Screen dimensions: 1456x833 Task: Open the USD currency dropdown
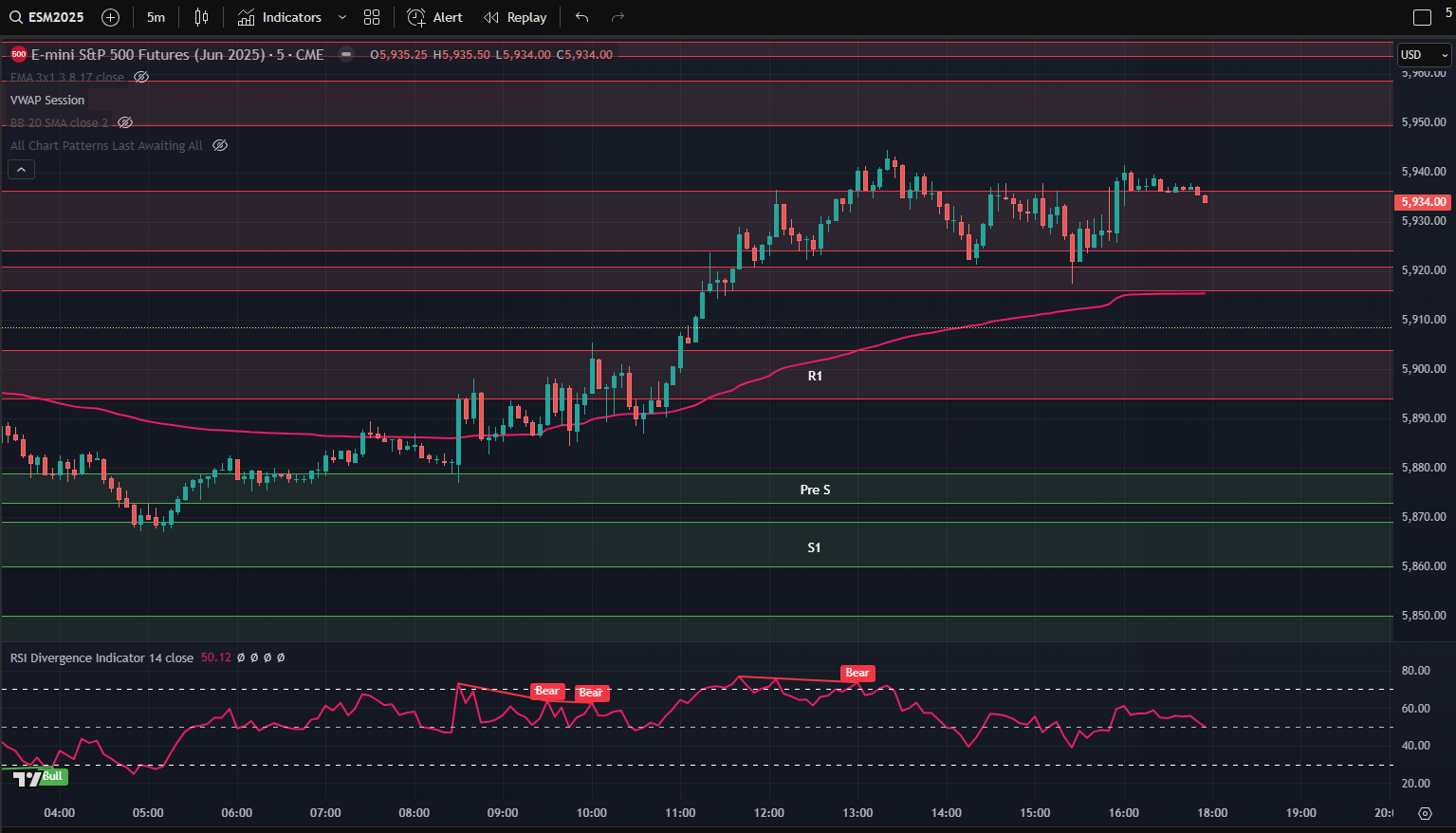[1425, 55]
